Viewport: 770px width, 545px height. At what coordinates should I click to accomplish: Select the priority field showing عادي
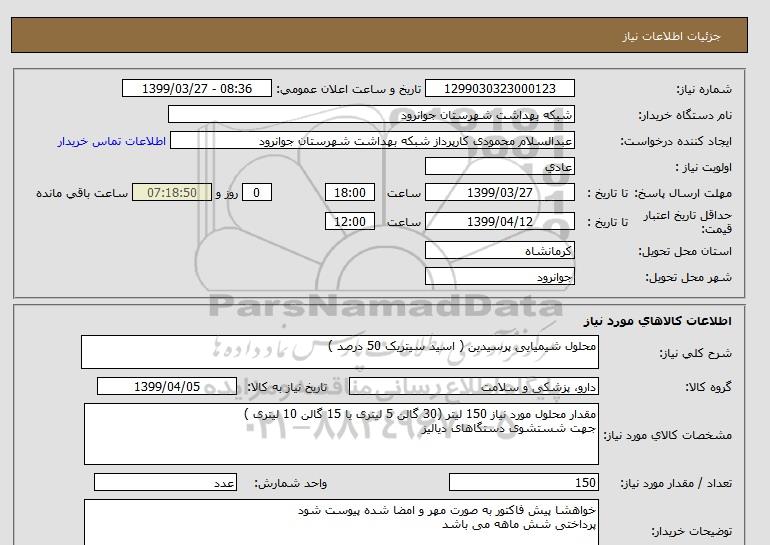point(499,166)
